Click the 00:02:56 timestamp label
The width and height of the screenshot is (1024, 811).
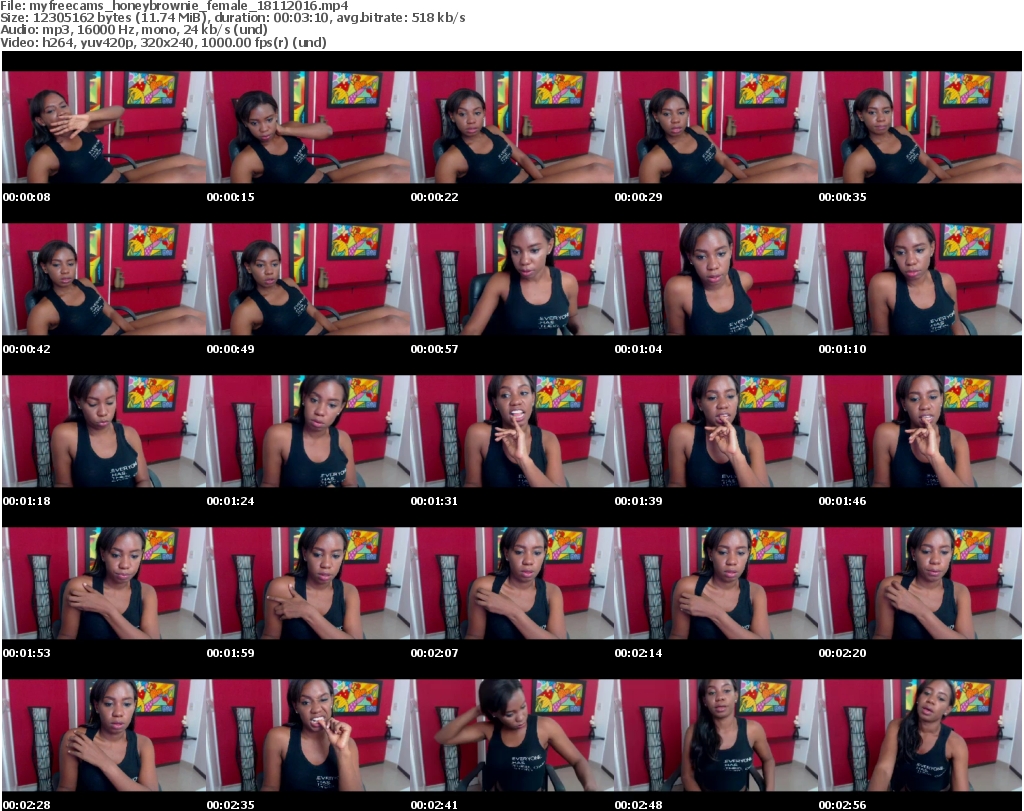[842, 805]
